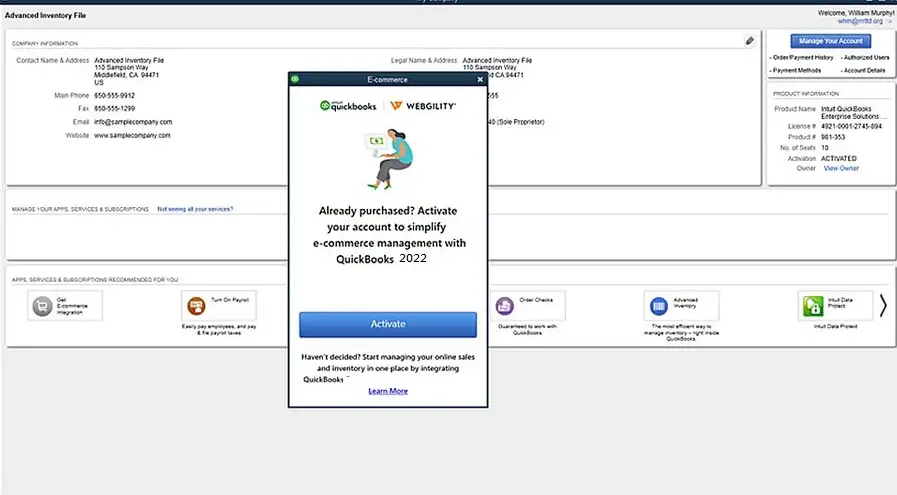This screenshot has height=495, width=897.
Task: Click the 'Advanced Inventory File' page title
Action: 45,15
